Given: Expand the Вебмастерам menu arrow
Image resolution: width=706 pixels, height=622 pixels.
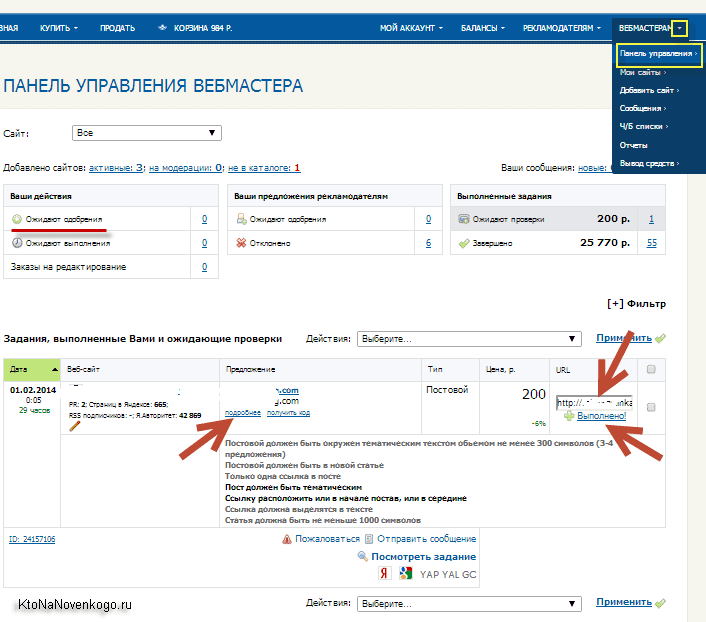Looking at the screenshot, I should (x=679, y=28).
